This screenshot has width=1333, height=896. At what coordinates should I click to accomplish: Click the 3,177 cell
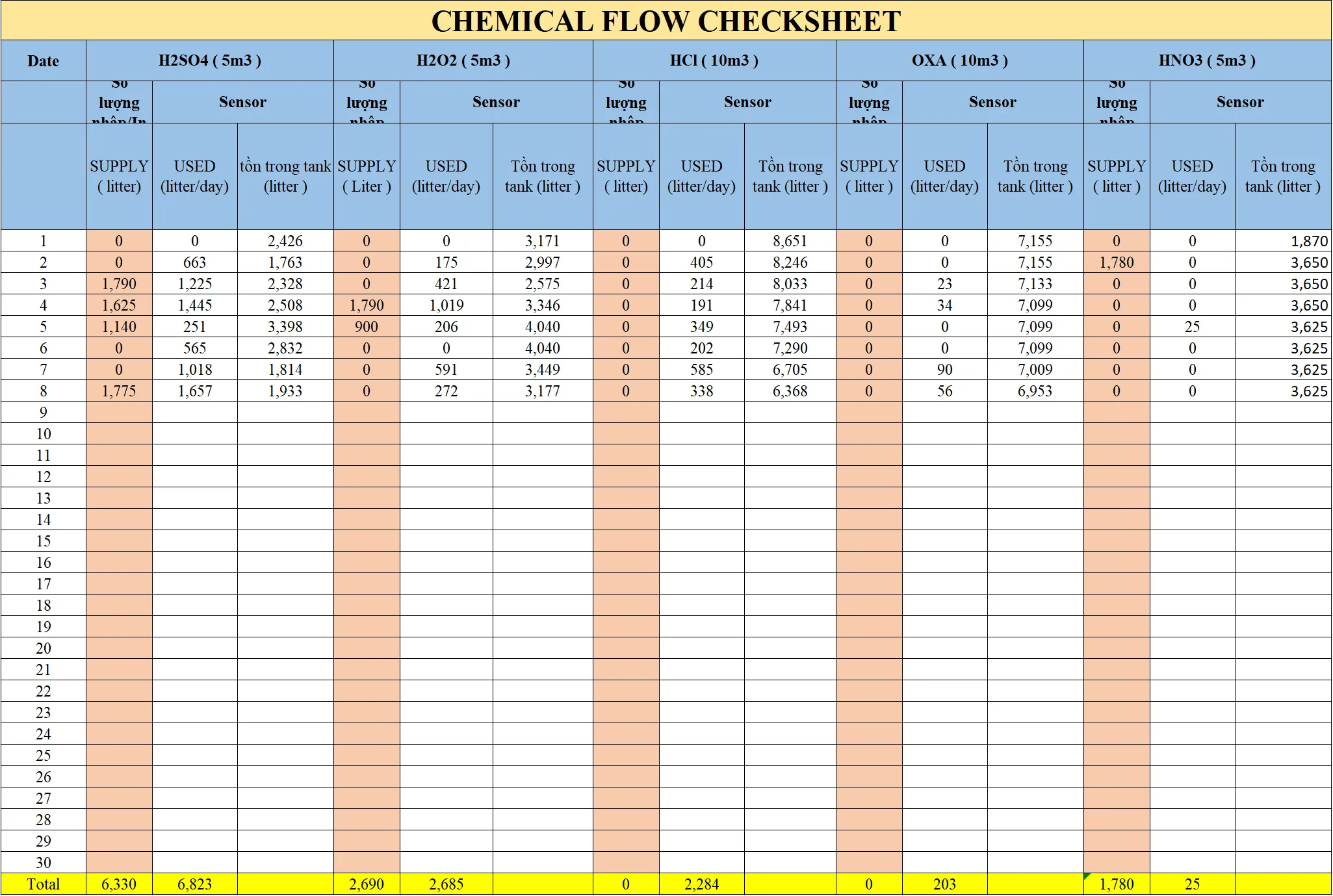point(543,391)
